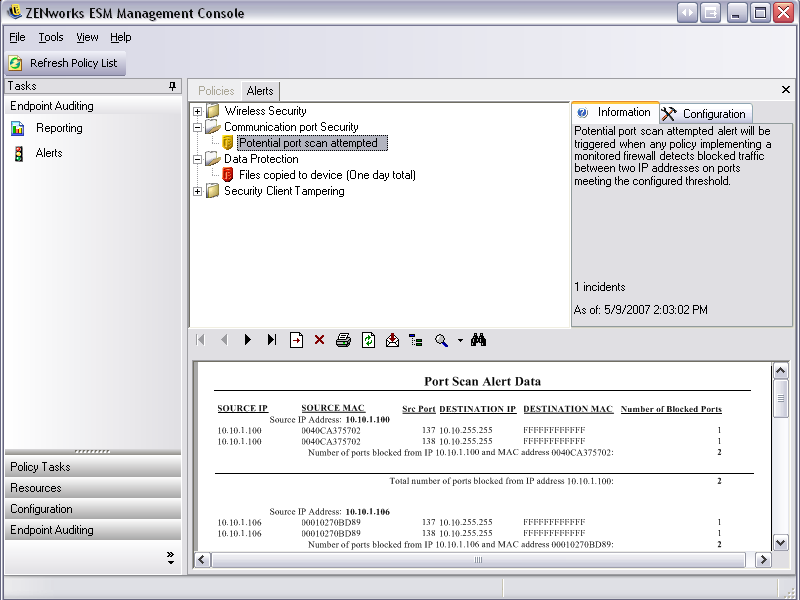Viewport: 800px width, 600px height.
Task: Click the report vertical scrollbar down arrow
Action: click(781, 542)
